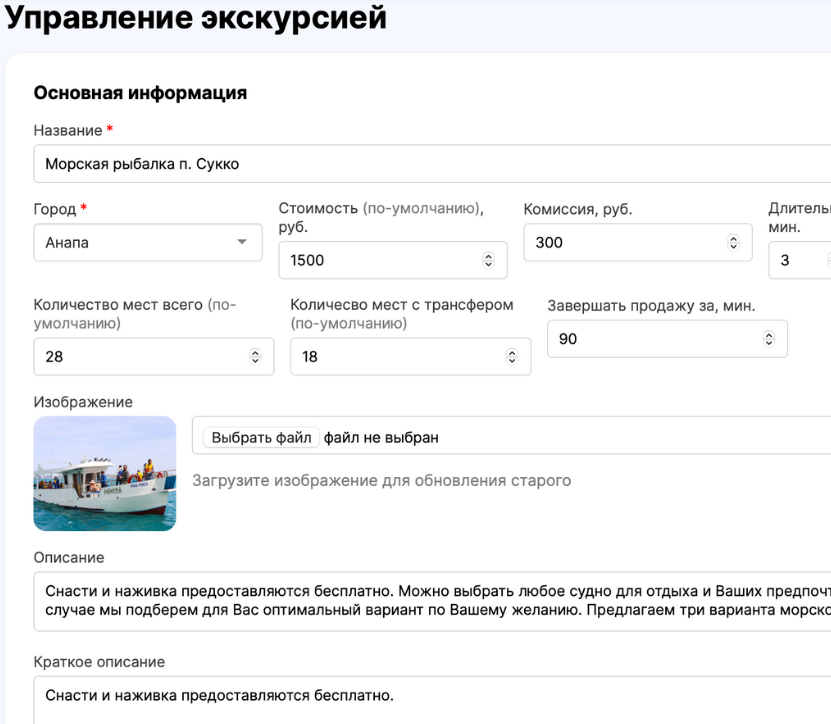Click the Название field label

[68, 130]
